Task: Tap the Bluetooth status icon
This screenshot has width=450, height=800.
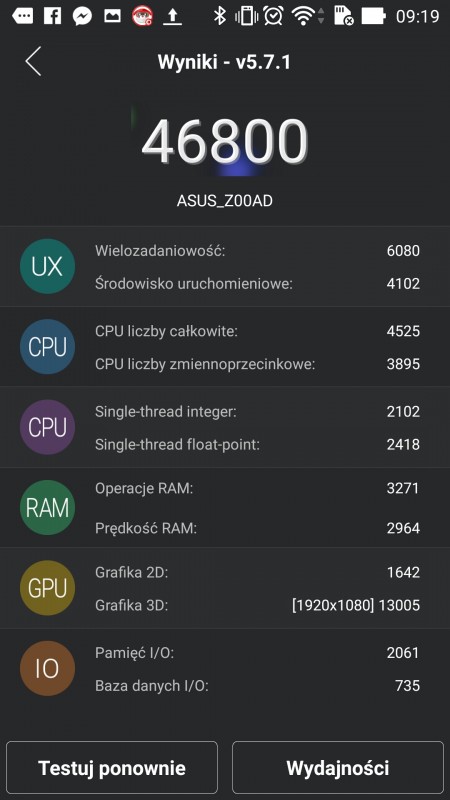Action: pos(220,16)
